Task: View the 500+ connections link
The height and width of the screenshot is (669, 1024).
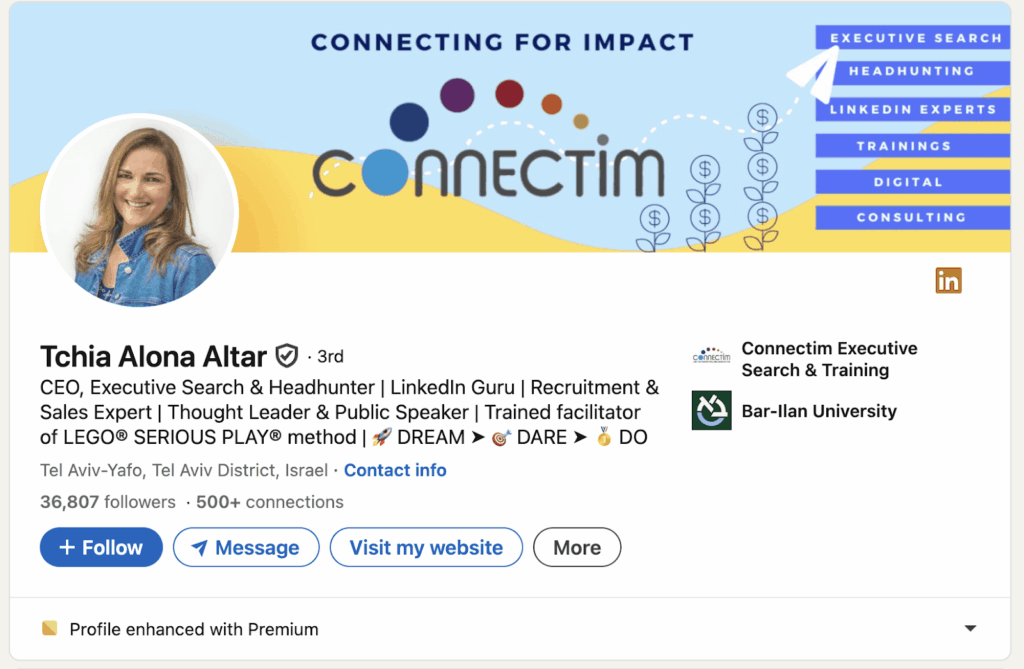Action: [270, 502]
